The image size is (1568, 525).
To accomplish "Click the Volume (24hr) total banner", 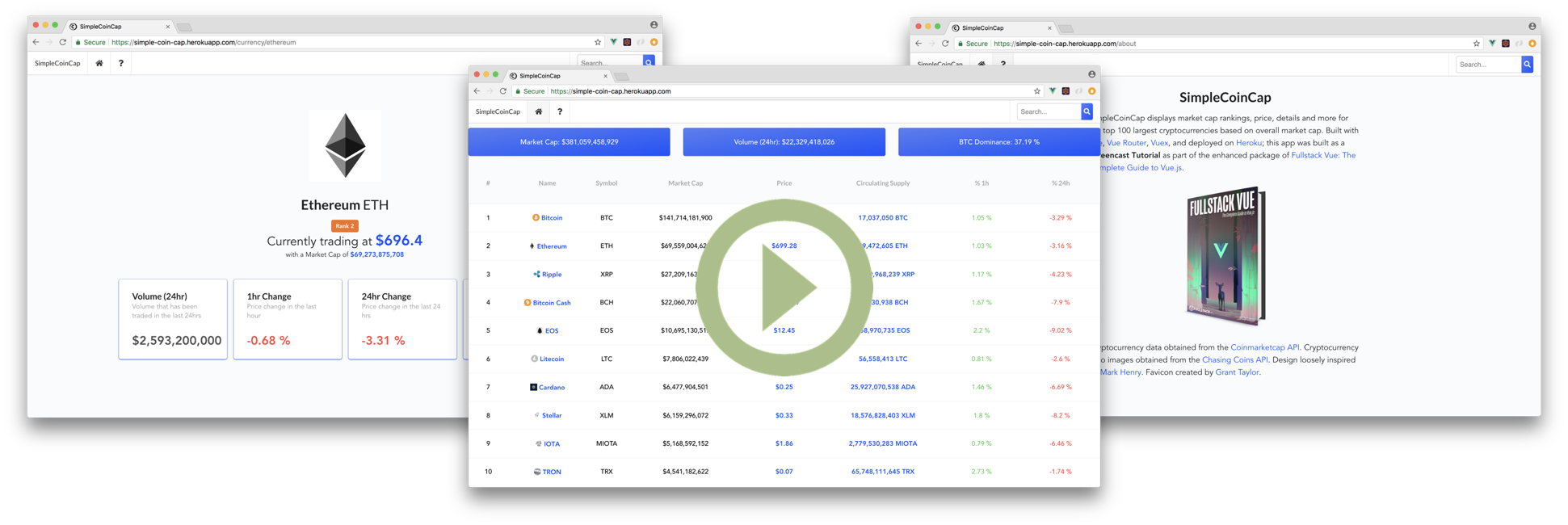I will [784, 142].
